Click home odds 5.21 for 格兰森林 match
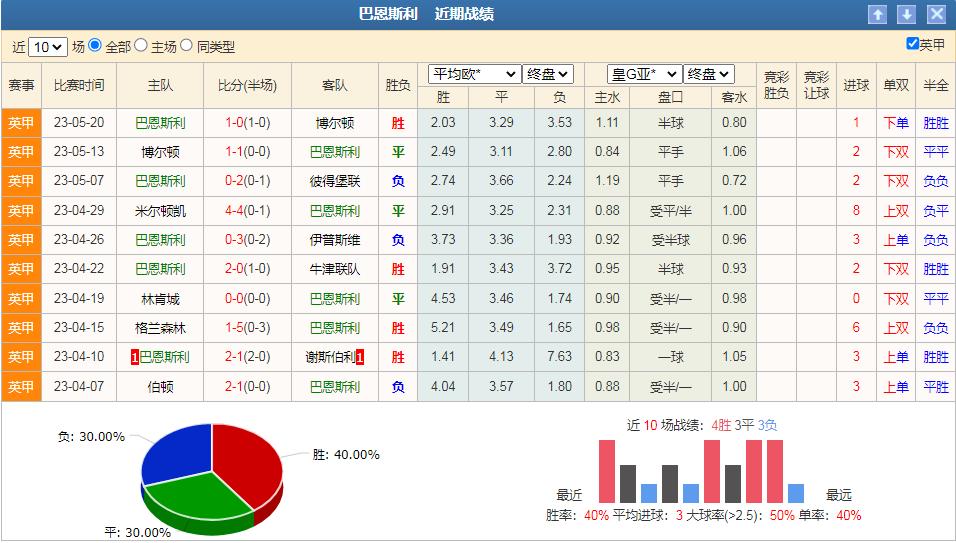Image resolution: width=956 pixels, height=543 pixels. click(443, 327)
